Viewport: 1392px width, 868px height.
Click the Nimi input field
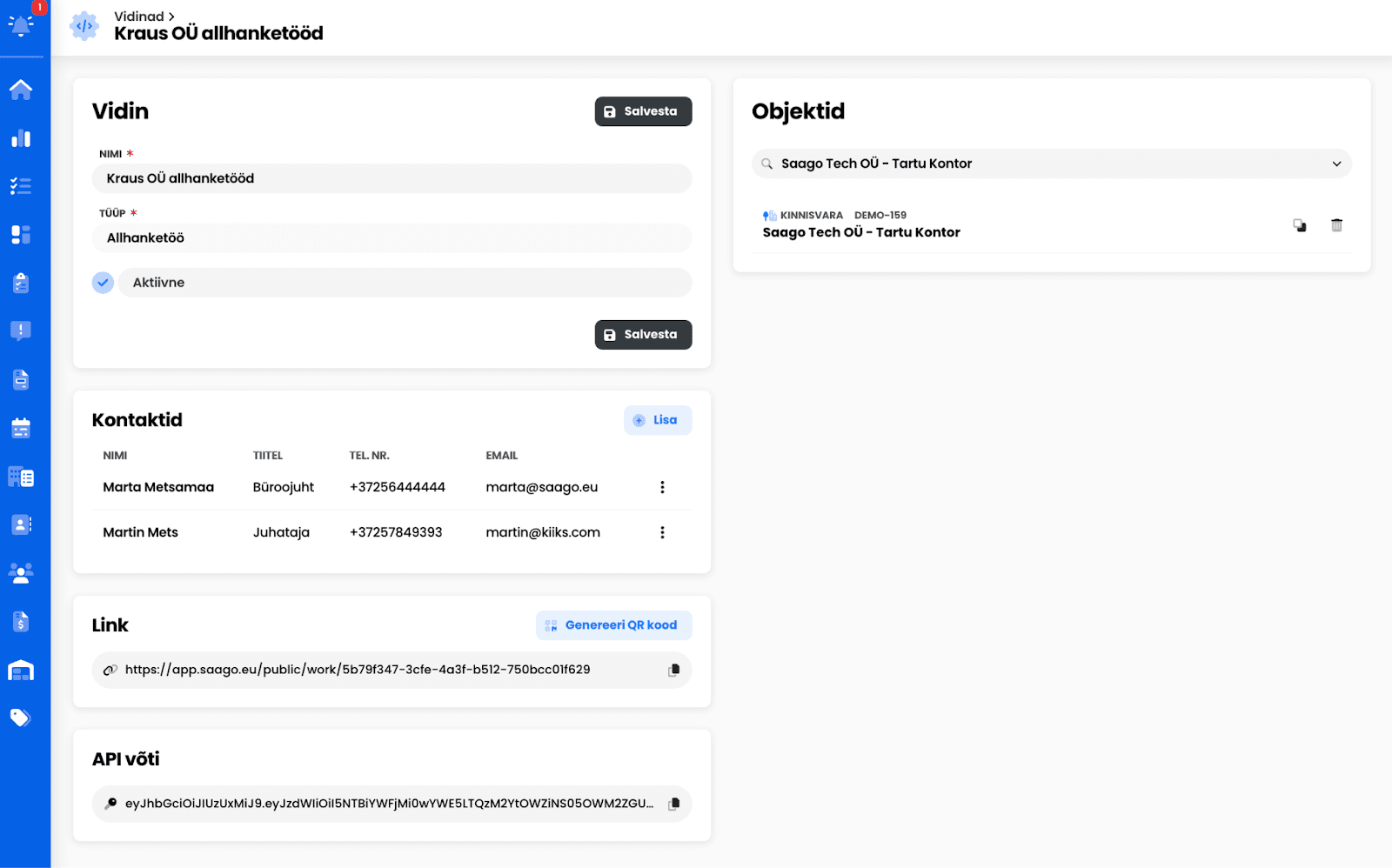(391, 178)
